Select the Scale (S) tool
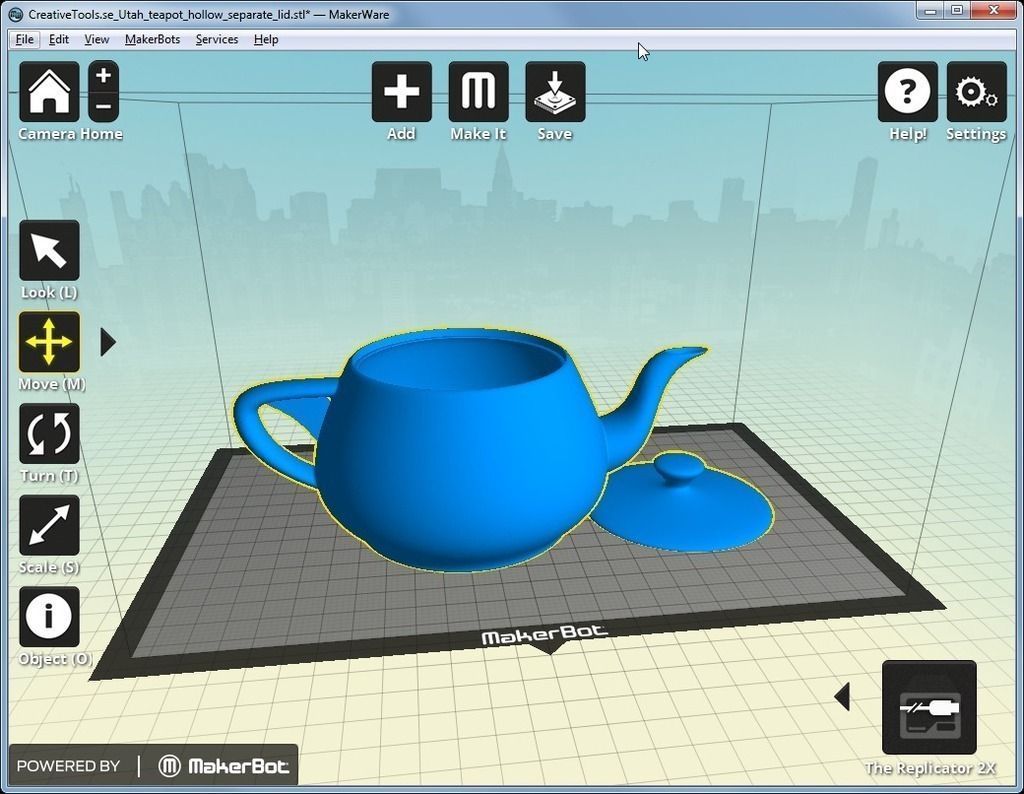The height and width of the screenshot is (794, 1024). point(50,525)
